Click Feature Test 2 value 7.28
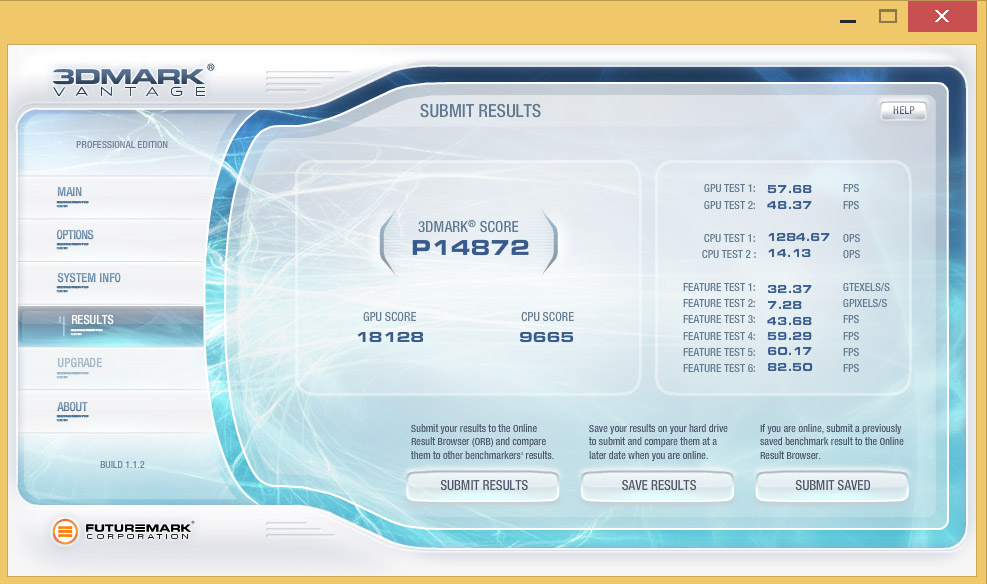987x584 pixels. [x=784, y=305]
